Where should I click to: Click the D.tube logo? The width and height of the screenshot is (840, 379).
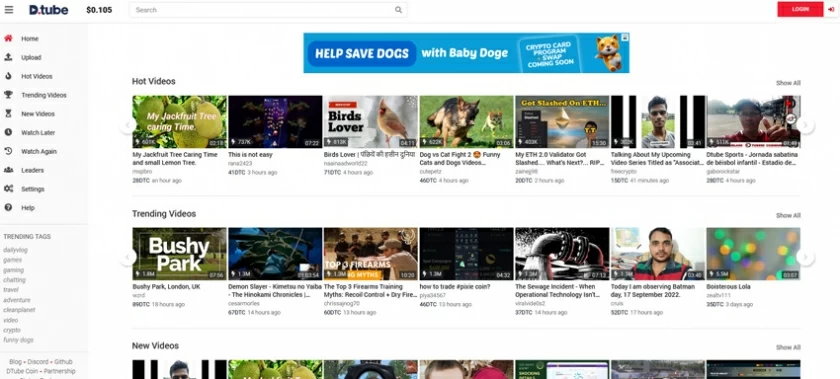click(x=49, y=10)
